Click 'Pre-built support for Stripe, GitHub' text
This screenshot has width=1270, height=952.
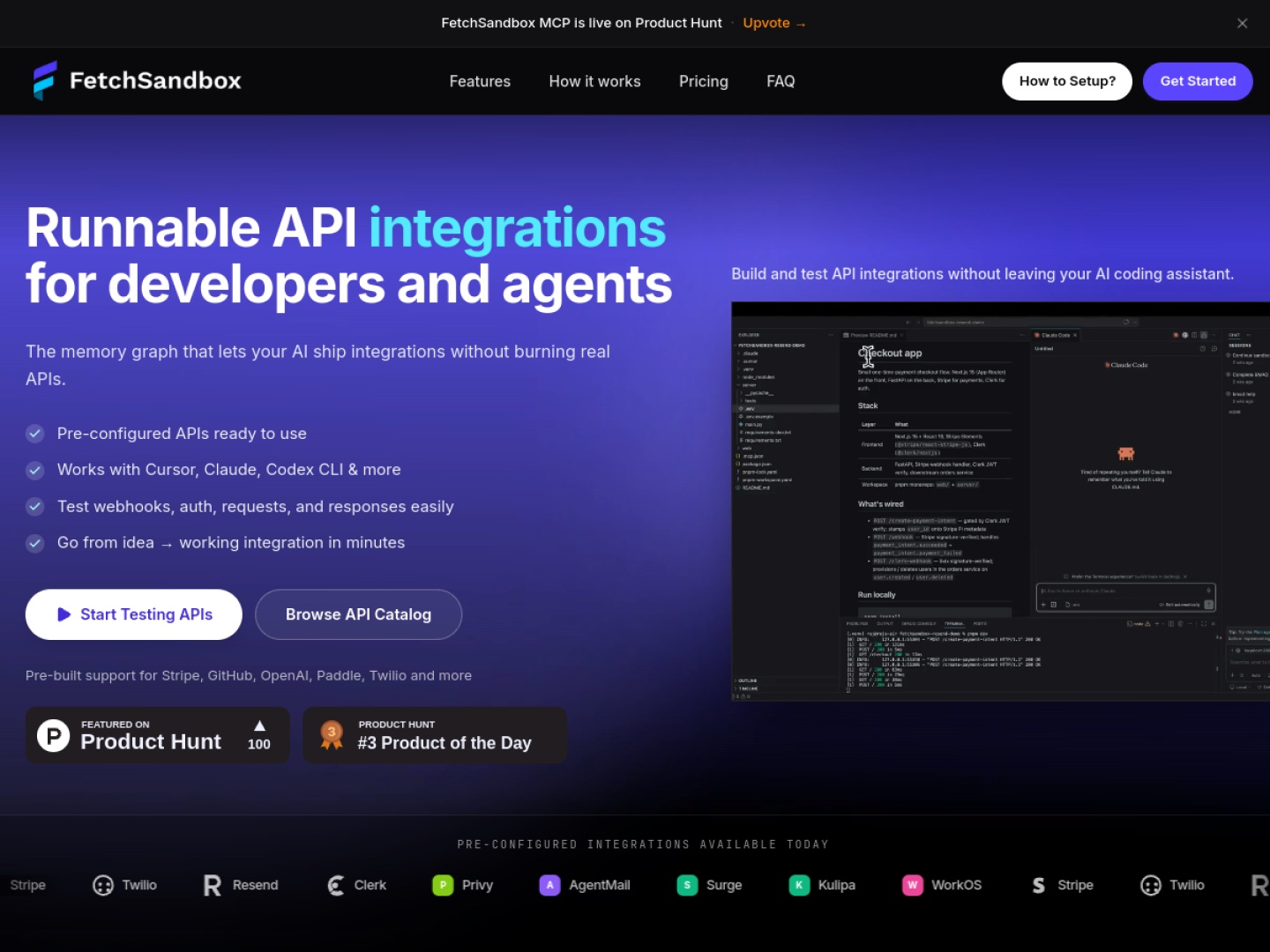[249, 675]
